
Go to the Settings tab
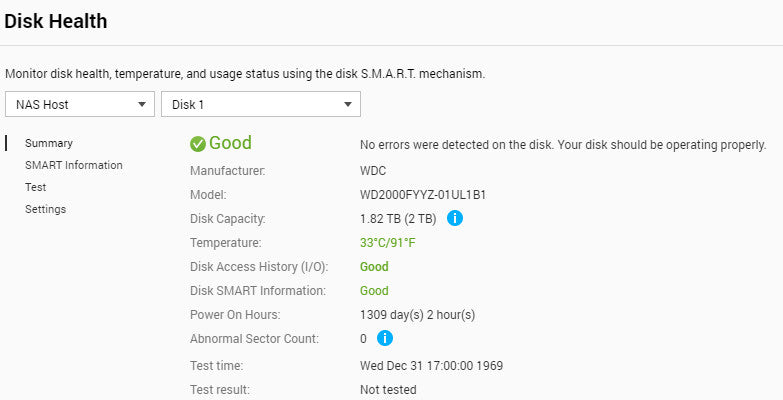coord(45,209)
